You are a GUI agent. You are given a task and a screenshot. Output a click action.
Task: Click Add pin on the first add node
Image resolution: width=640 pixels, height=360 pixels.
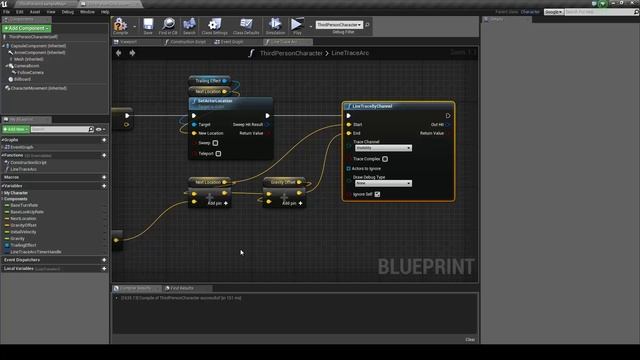218,203
